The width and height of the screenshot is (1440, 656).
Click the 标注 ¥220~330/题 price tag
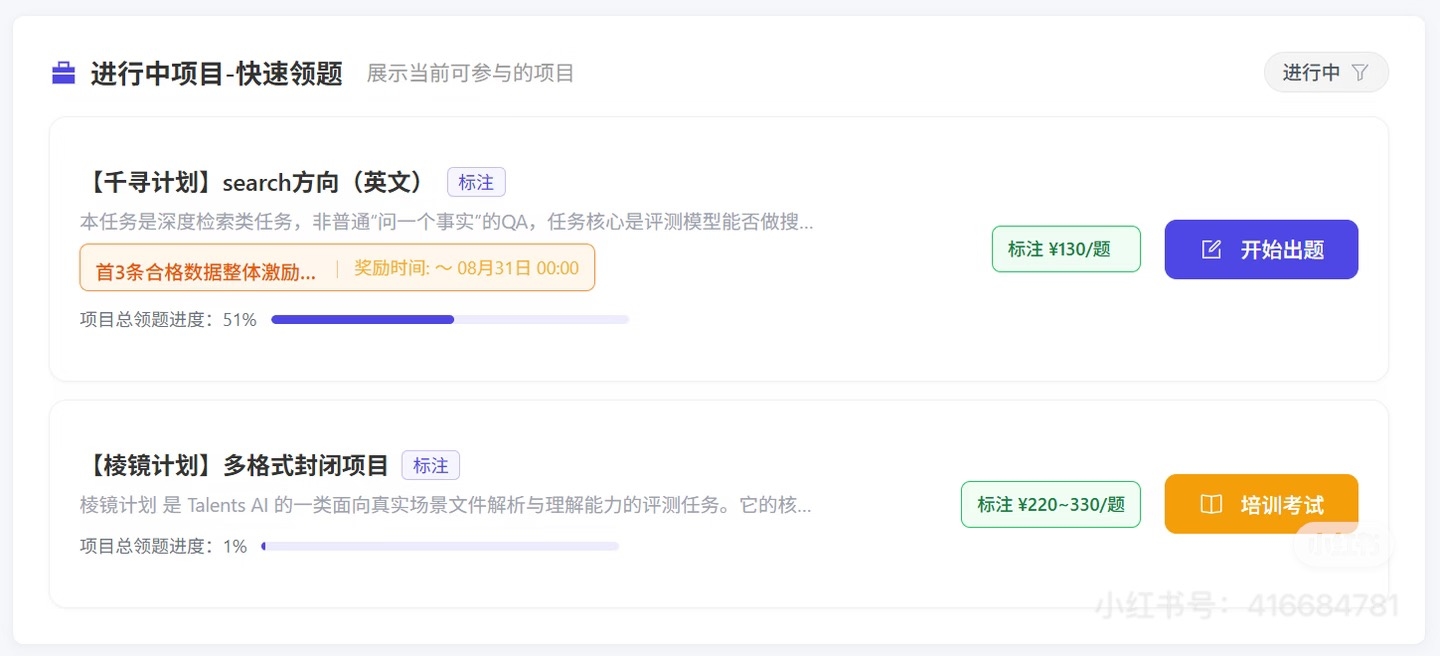click(1051, 504)
